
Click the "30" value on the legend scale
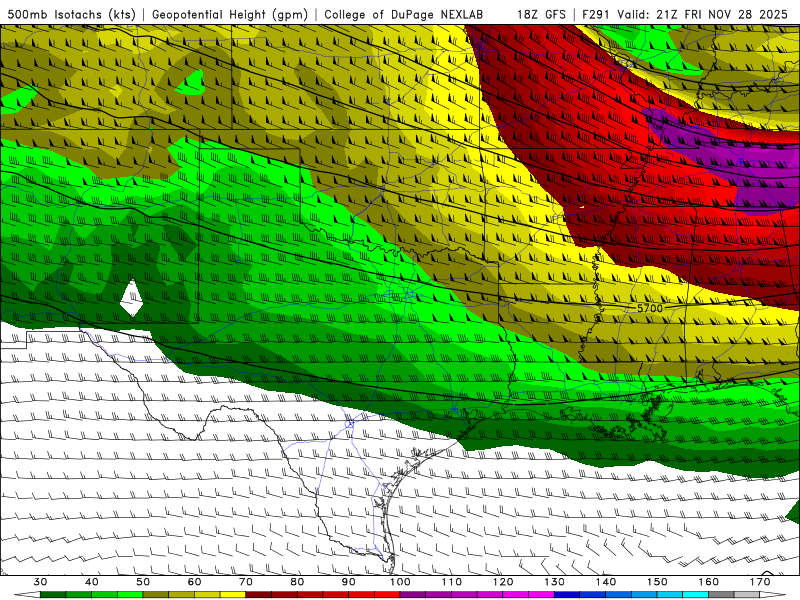pyautogui.click(x=40, y=582)
